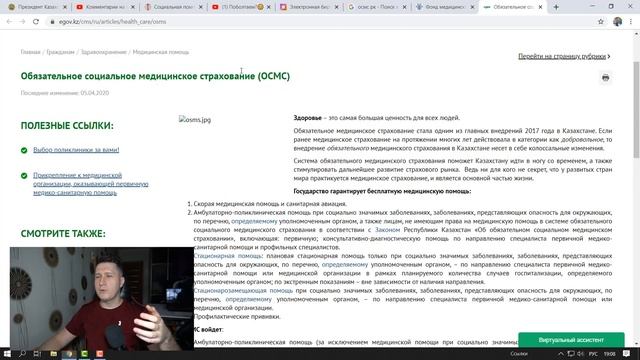Open the 'Законом' link in the text
This screenshot has width=640, height=360.
coord(387,230)
